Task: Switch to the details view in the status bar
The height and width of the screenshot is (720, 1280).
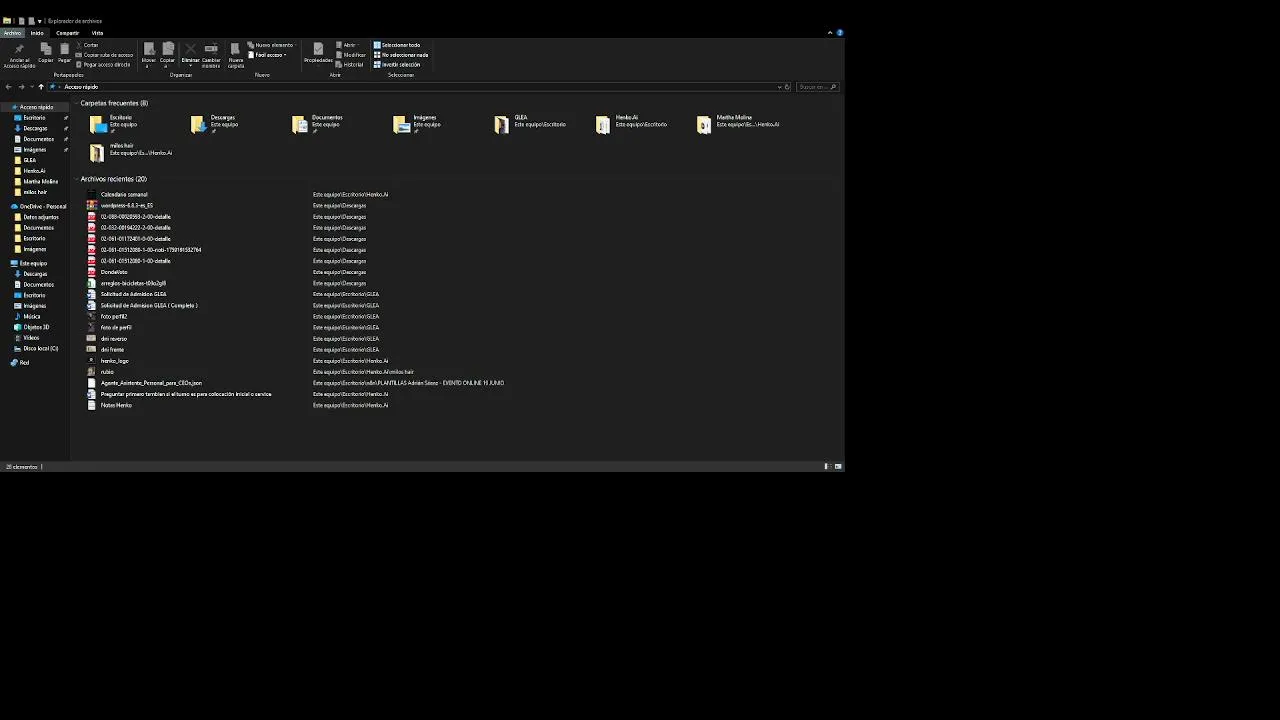Action: (x=827, y=467)
